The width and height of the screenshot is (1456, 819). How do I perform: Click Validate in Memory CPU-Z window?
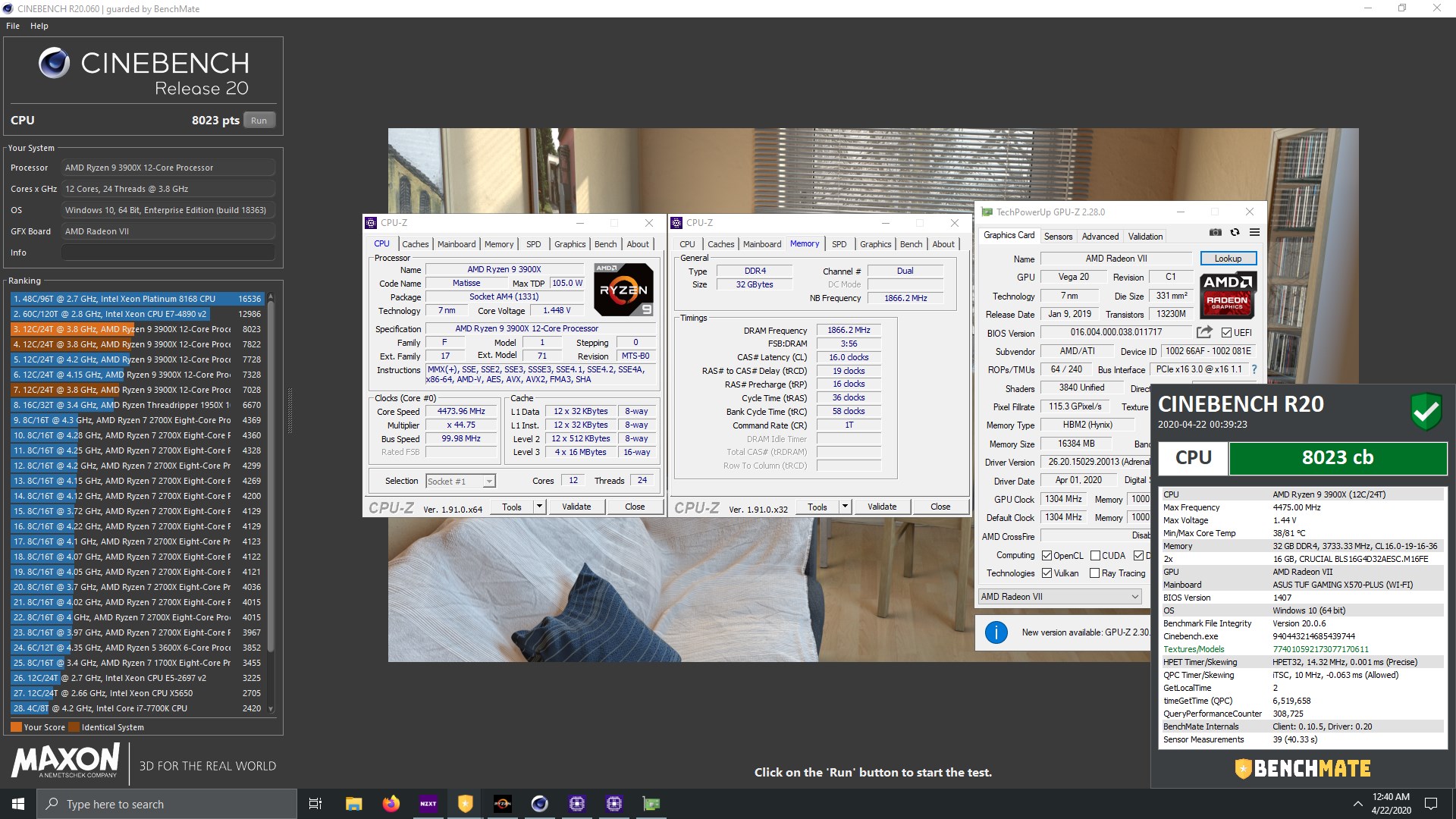tap(882, 507)
